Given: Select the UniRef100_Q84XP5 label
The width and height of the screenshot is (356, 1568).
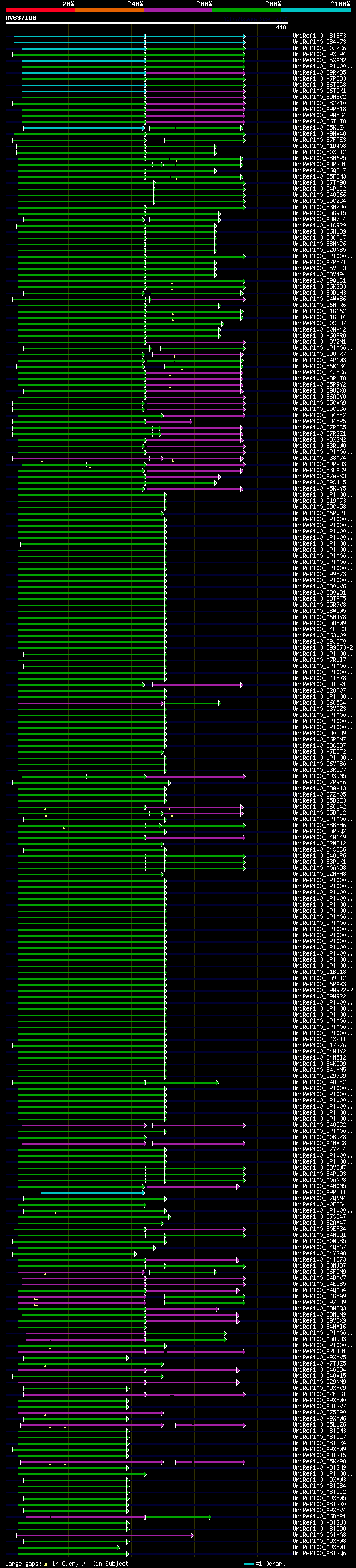Looking at the screenshot, I should 319,421.
